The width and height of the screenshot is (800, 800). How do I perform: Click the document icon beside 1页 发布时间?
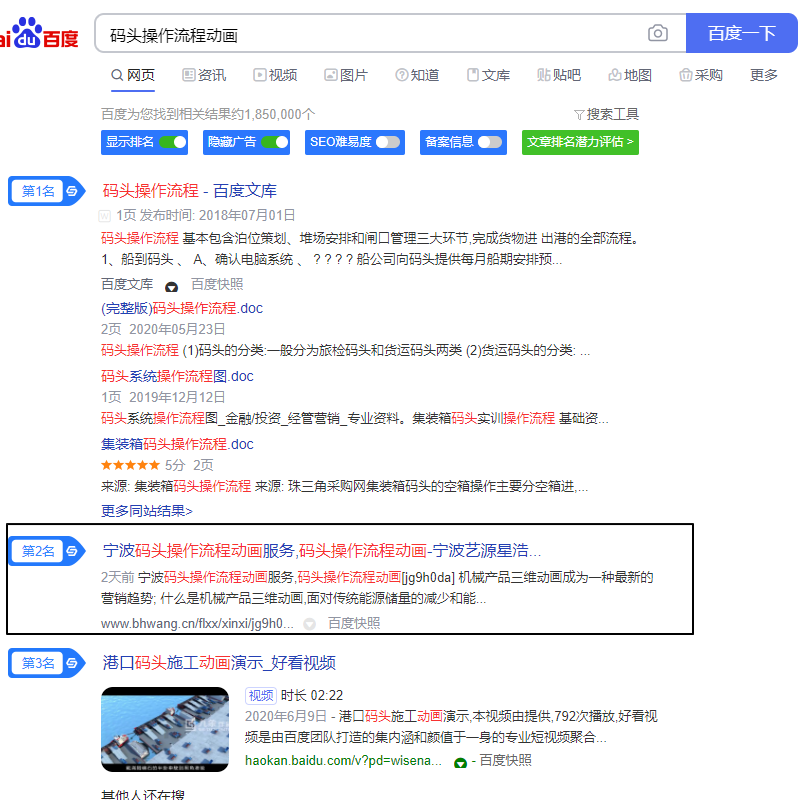(x=105, y=216)
